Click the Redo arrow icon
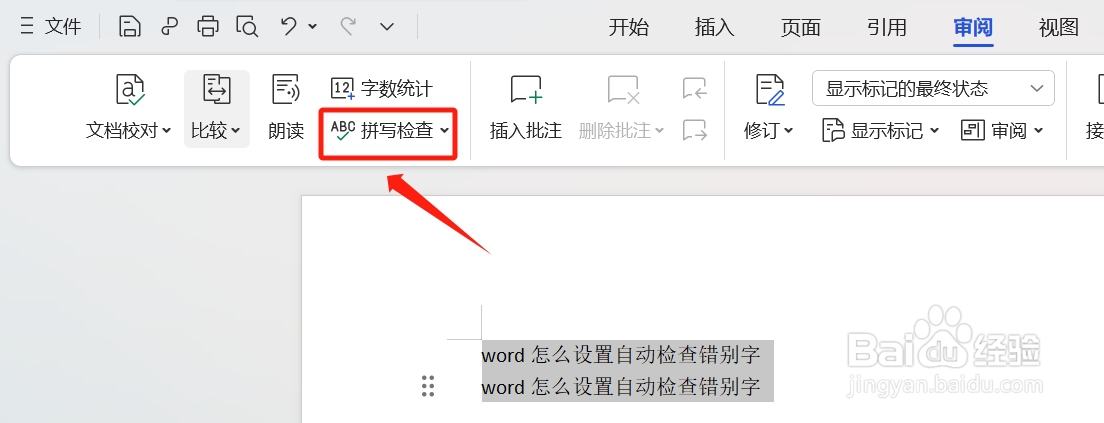The image size is (1104, 423). 348,27
